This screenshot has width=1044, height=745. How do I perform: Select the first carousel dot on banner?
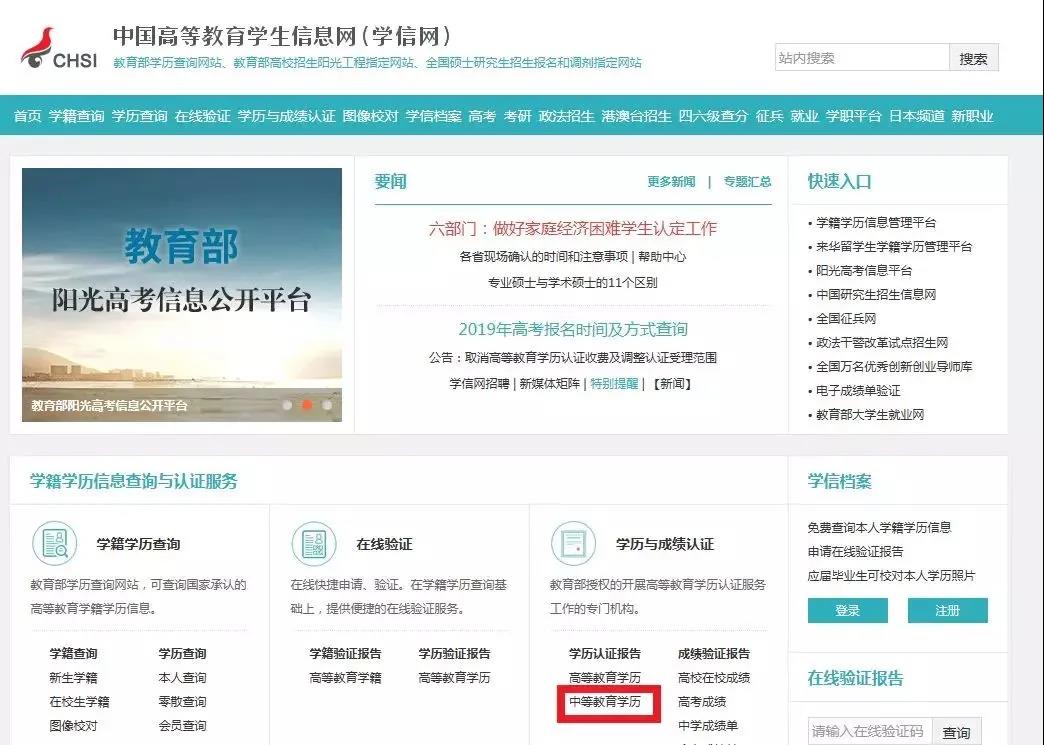pos(287,405)
